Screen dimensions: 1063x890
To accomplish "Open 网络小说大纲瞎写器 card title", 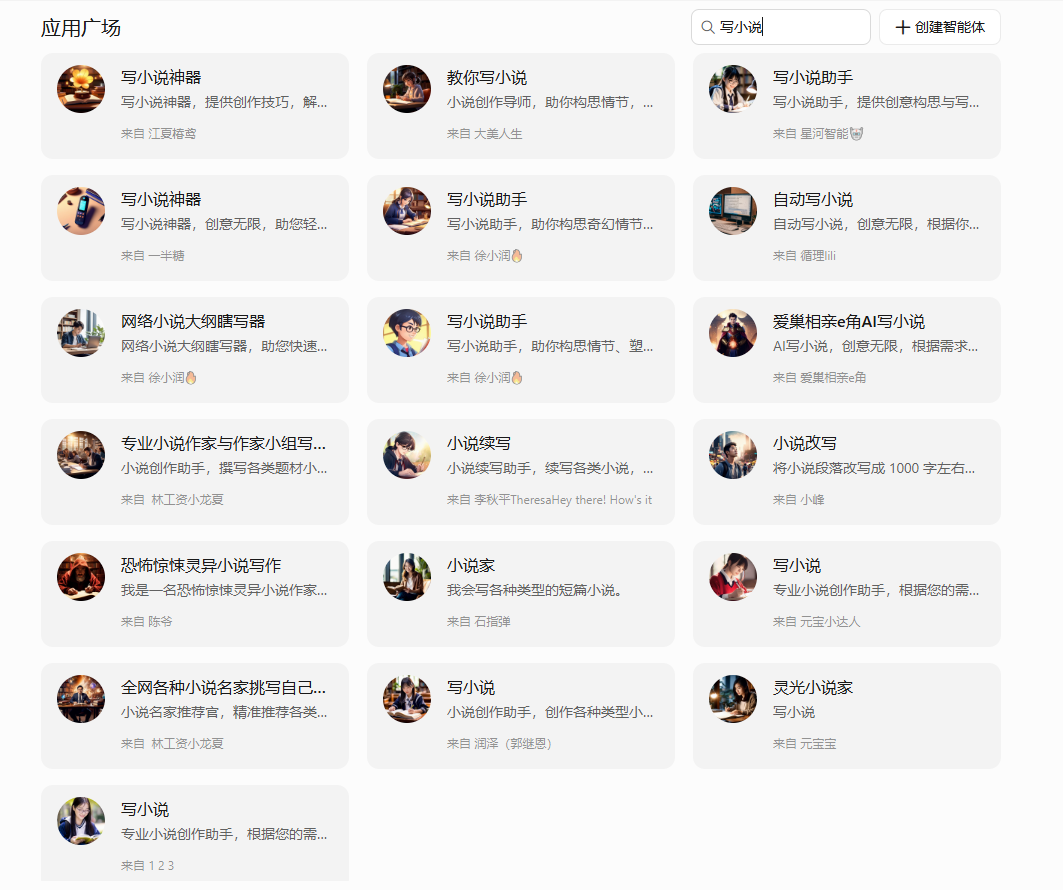I will coord(193,322).
